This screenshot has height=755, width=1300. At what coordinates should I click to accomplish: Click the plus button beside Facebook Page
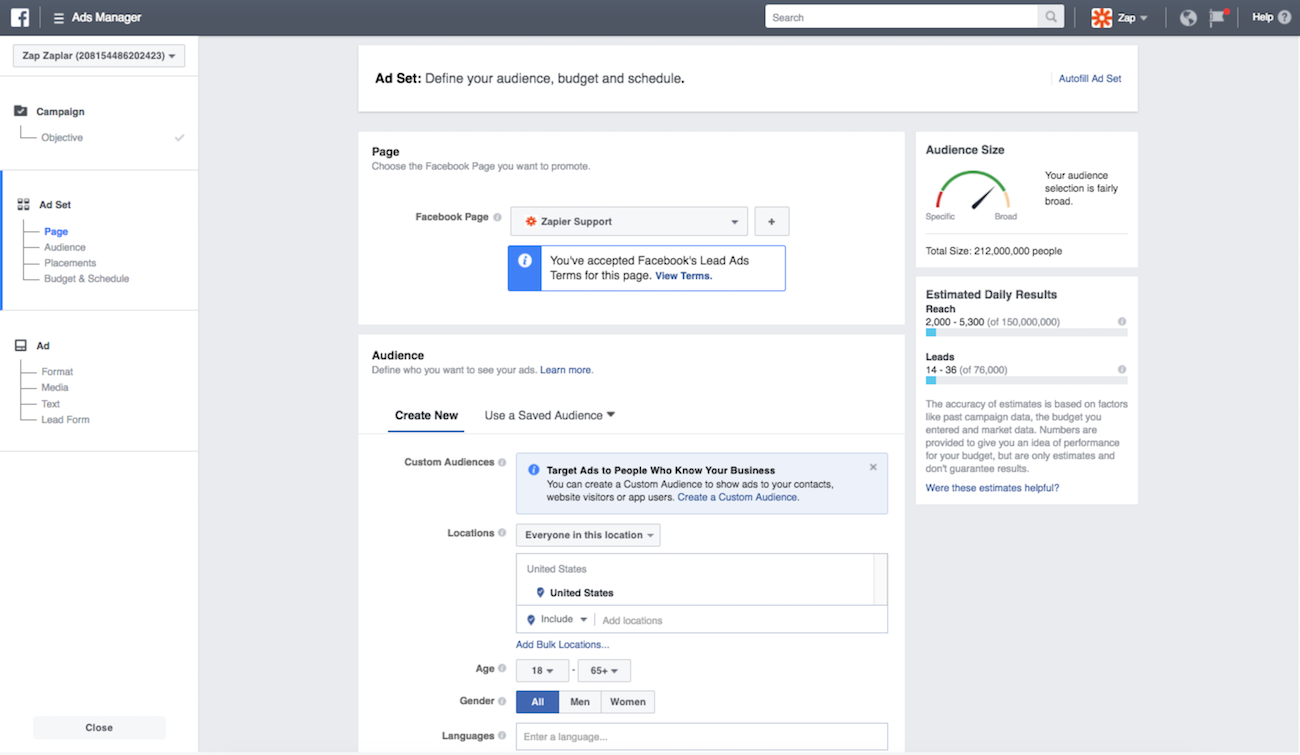pos(771,221)
